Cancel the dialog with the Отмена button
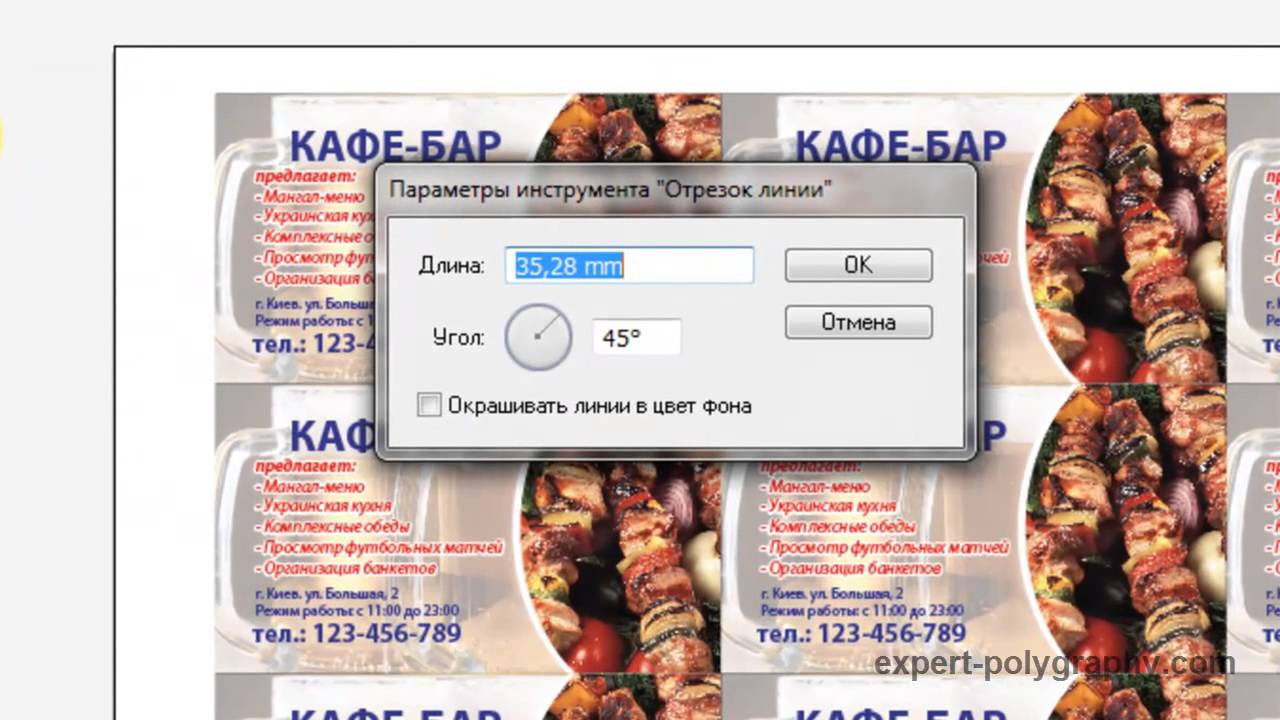1280x720 pixels. 859,322
